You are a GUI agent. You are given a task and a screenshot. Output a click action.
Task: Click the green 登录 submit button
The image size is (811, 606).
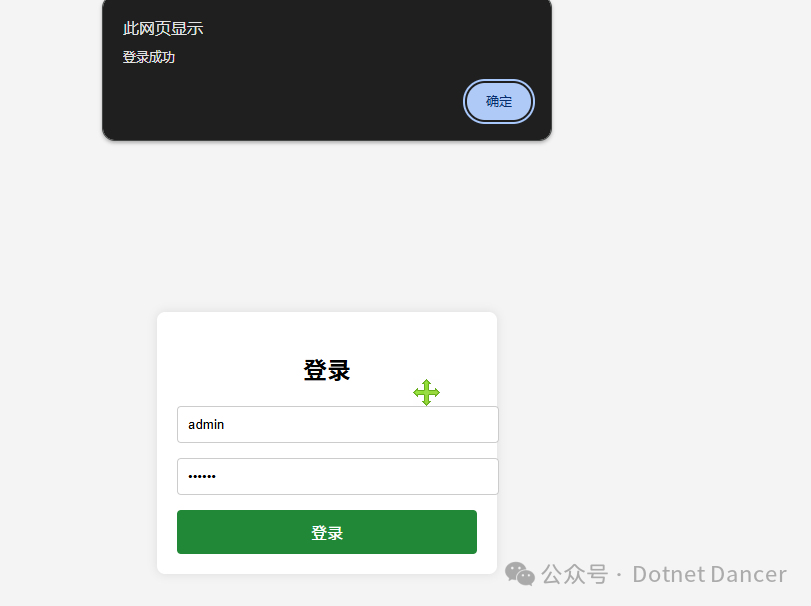coord(327,532)
